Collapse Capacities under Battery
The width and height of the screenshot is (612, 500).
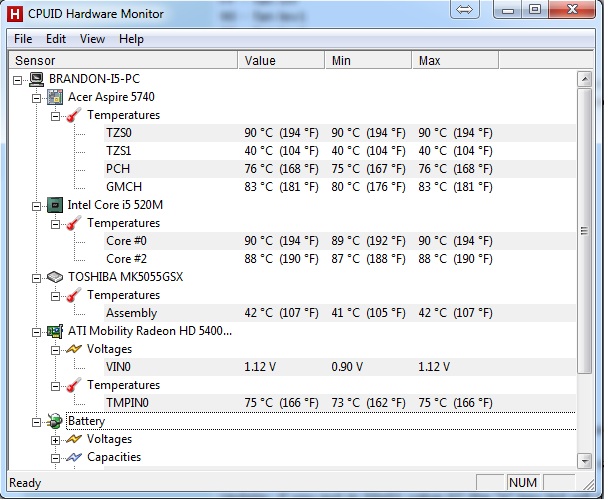coord(55,459)
